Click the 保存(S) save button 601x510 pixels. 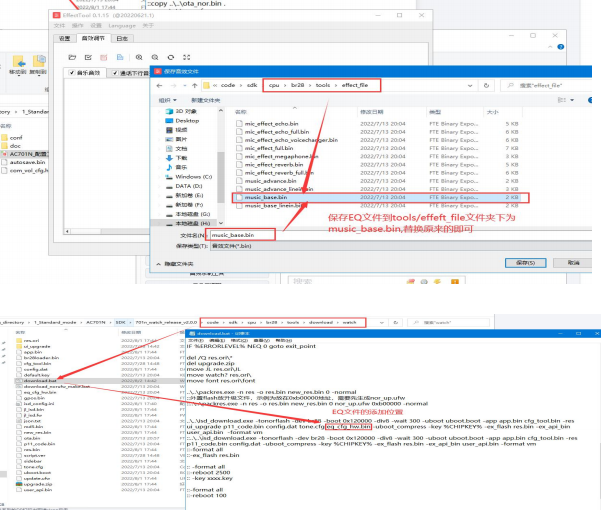point(525,263)
